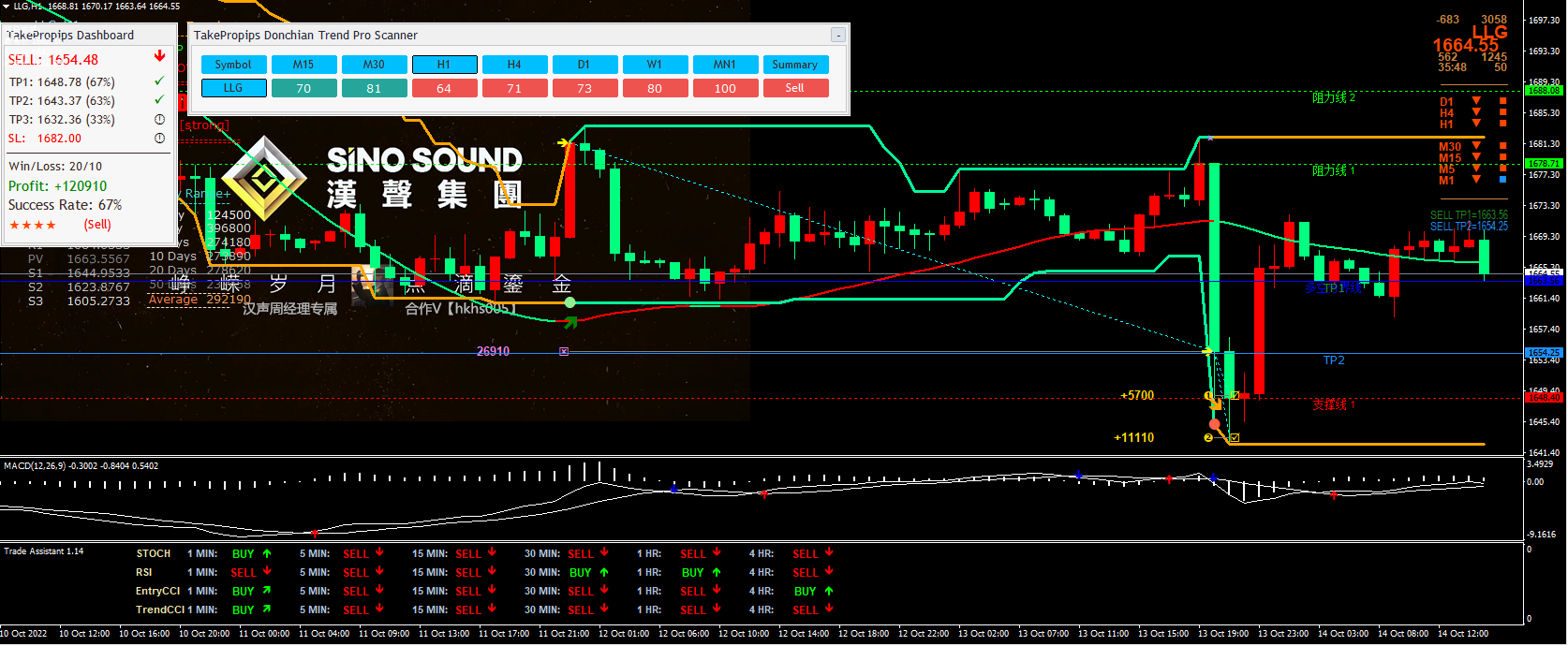
Task: Click the four-star rating in Dashboard
Action: (x=33, y=226)
